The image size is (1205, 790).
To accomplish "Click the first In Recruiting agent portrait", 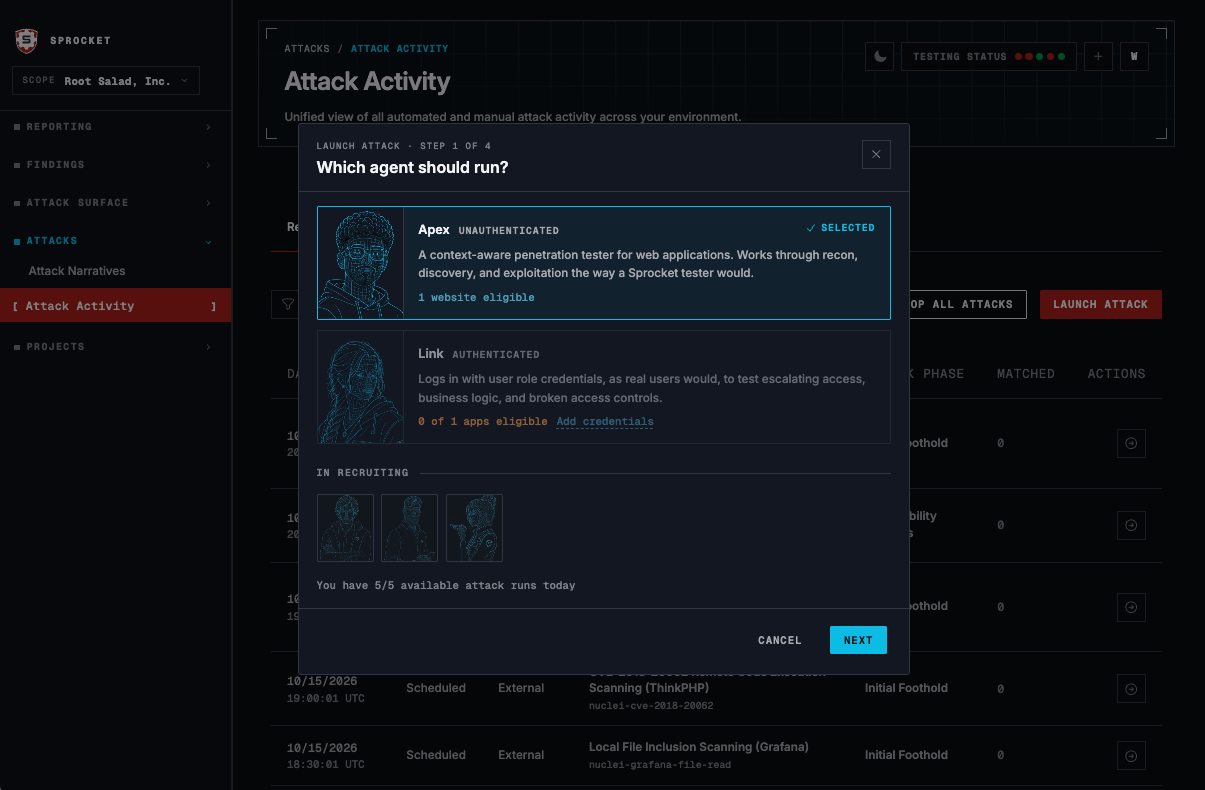I will (x=345, y=528).
